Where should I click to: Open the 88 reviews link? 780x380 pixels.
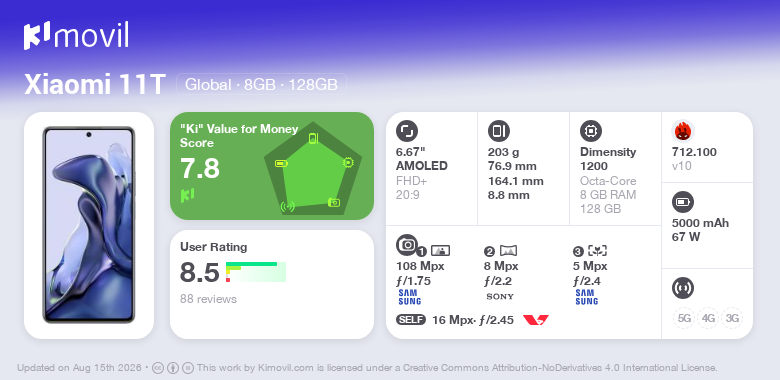coord(208,299)
